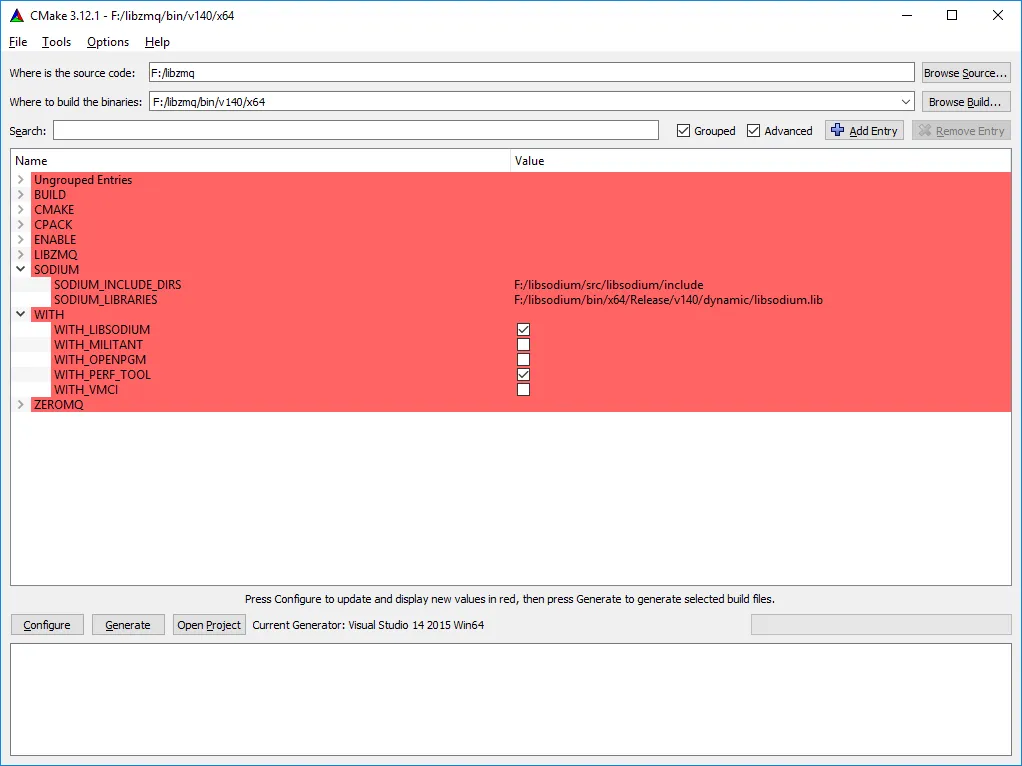1022x766 pixels.
Task: Select the WITH_VMCI entry name
Action: click(x=86, y=389)
